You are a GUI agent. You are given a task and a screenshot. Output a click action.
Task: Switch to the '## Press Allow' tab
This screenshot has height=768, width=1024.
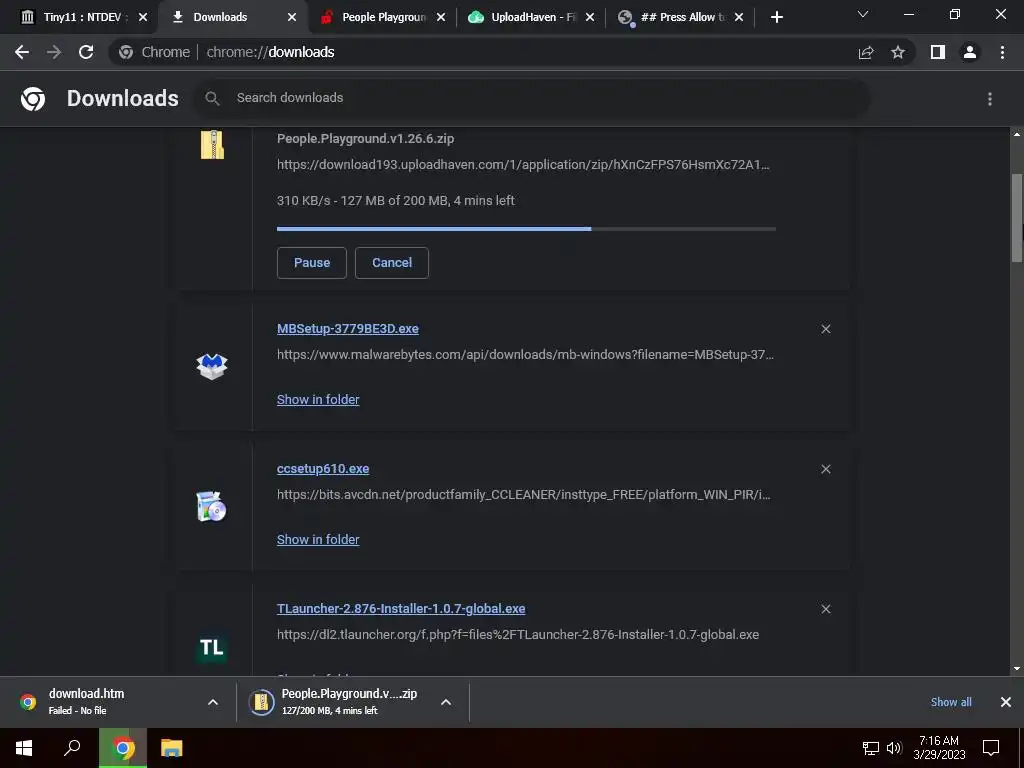click(x=682, y=17)
